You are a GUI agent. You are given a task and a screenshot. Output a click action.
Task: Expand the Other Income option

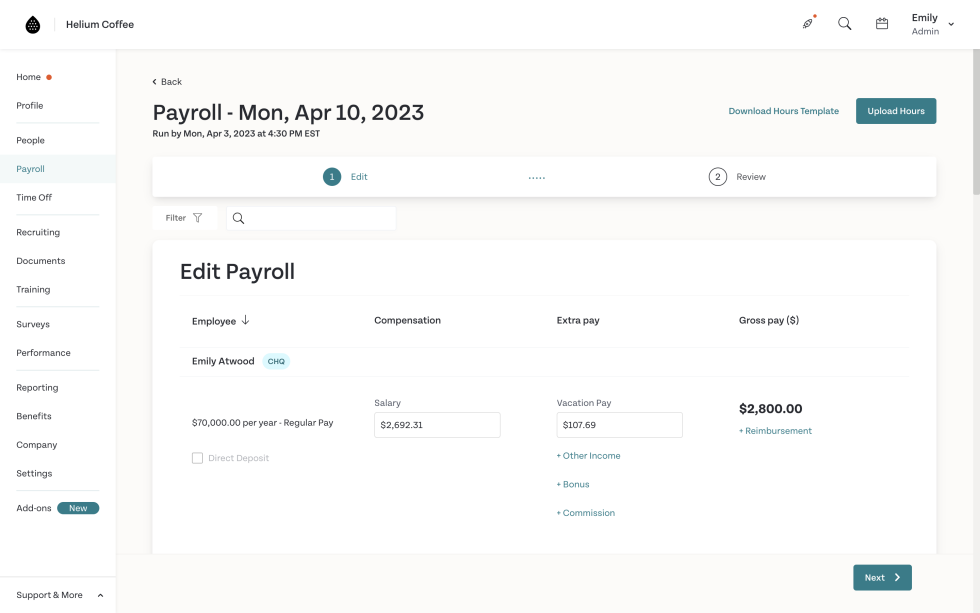(588, 456)
